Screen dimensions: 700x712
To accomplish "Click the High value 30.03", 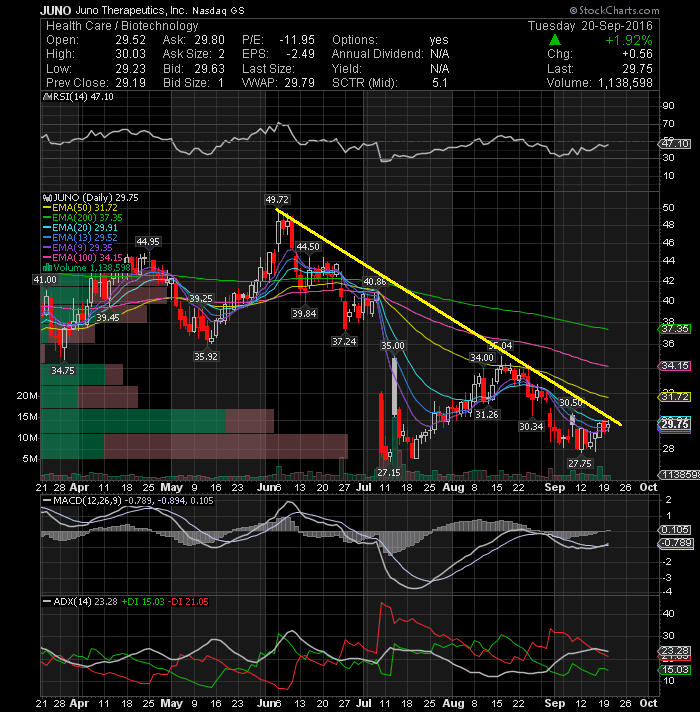I will click(130, 54).
